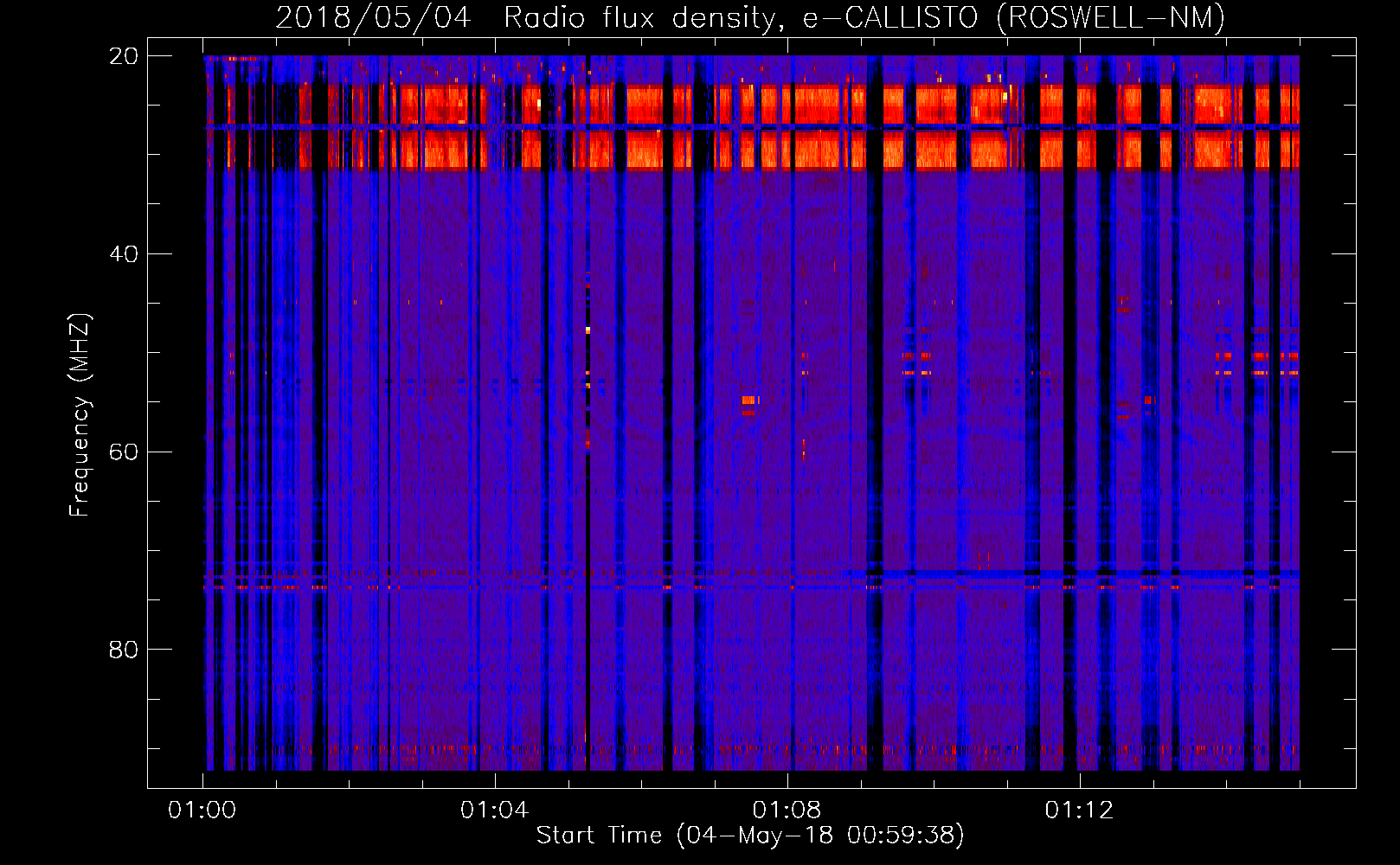Click the 'Start Time (04-May-18 00:59:38)' label
Image resolution: width=1400 pixels, height=865 pixels.
pos(750,836)
